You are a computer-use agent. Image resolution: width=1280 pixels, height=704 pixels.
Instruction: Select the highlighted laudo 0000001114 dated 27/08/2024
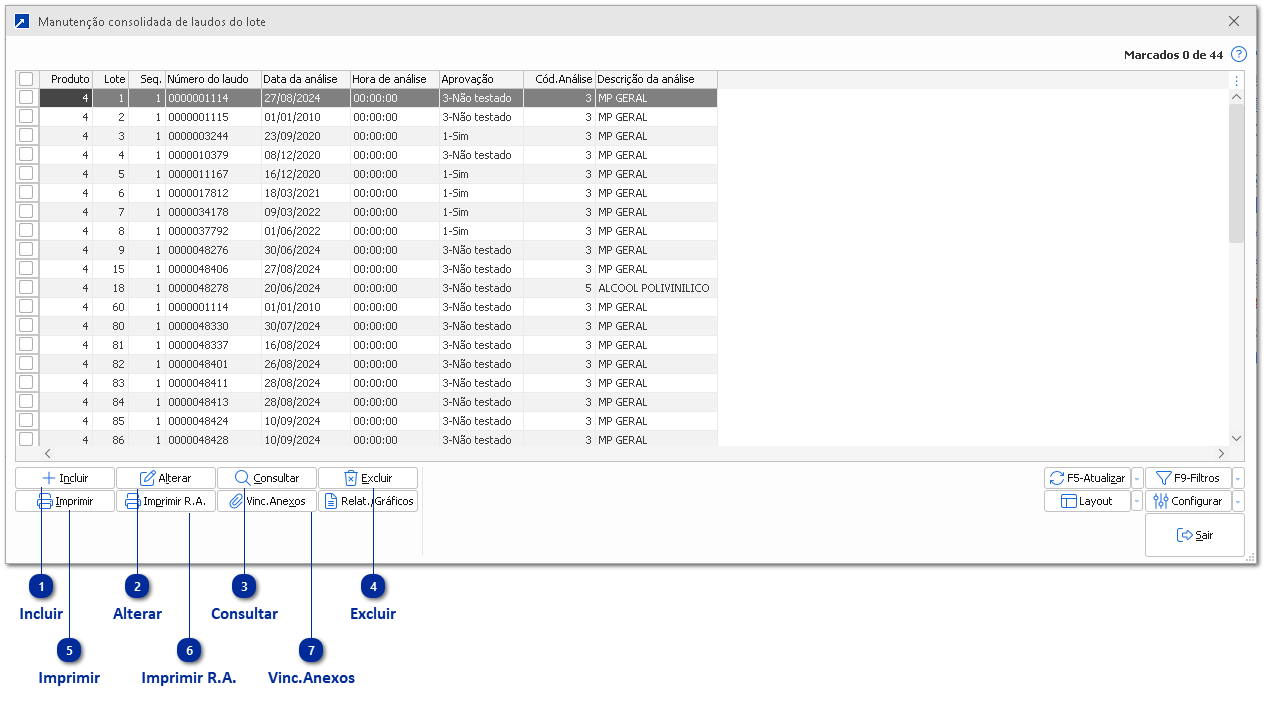click(x=213, y=98)
